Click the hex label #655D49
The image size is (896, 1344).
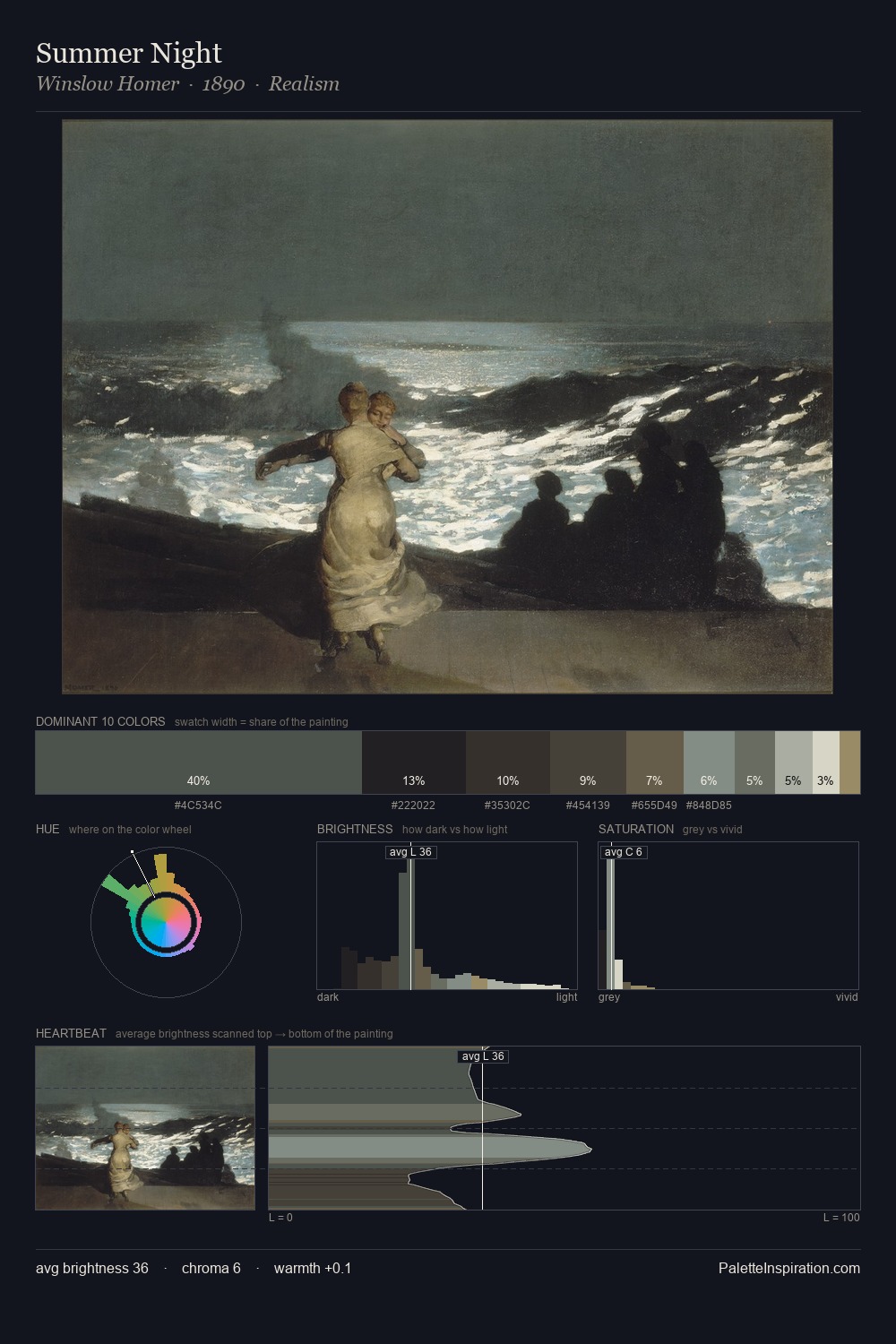[654, 806]
